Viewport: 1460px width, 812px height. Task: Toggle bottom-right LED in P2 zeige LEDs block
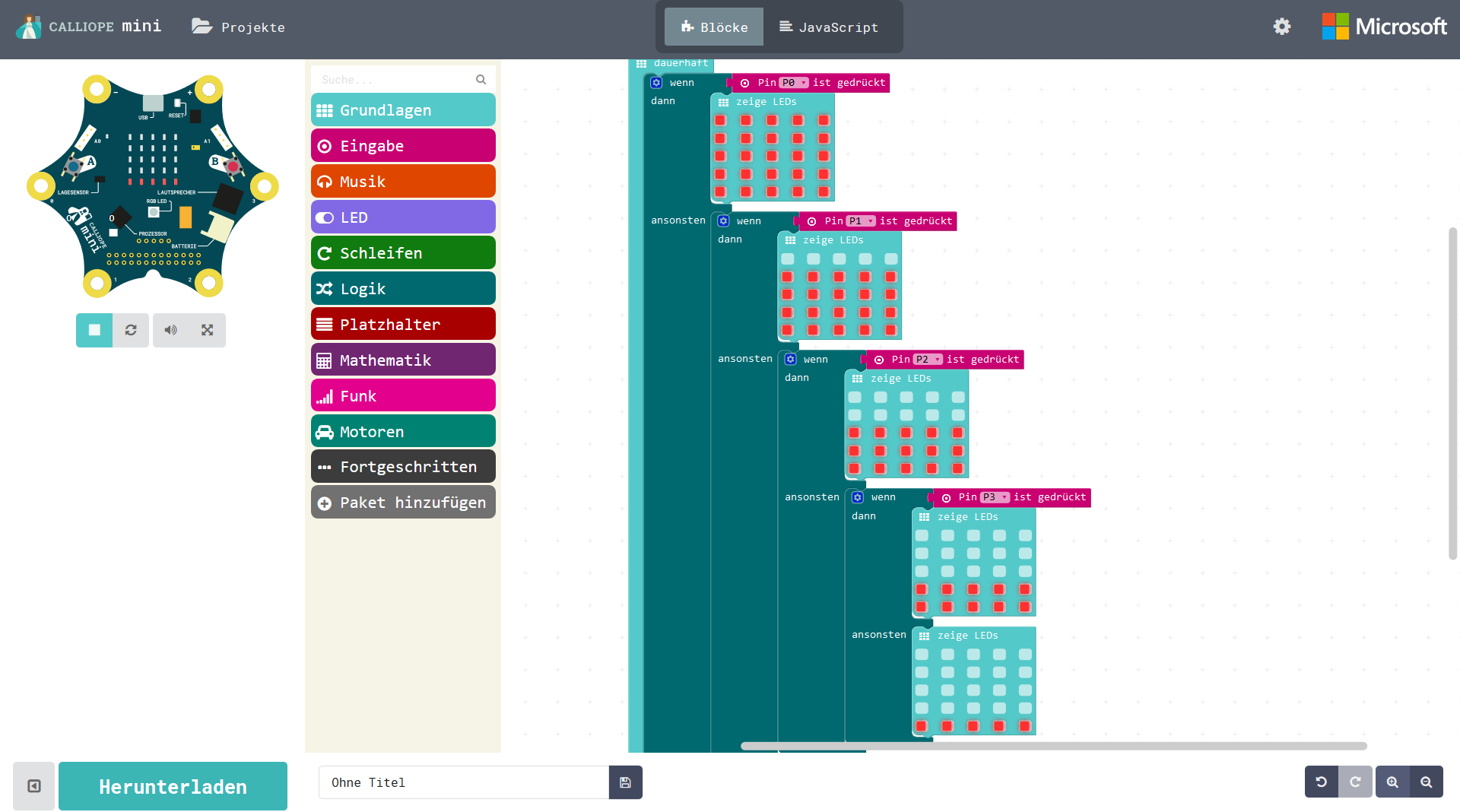pyautogui.click(x=958, y=468)
